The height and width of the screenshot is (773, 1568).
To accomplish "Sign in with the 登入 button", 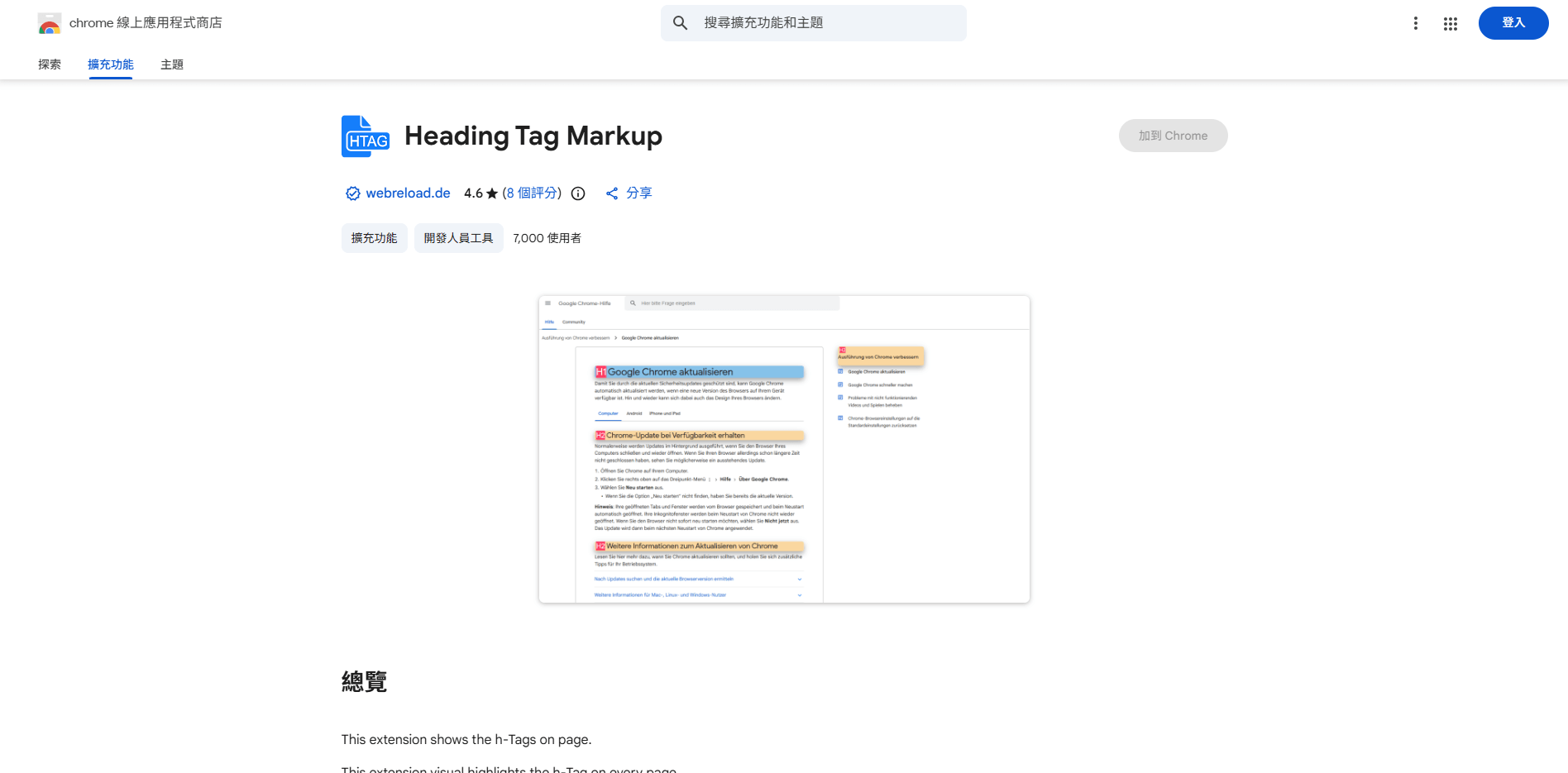I will [1513, 23].
